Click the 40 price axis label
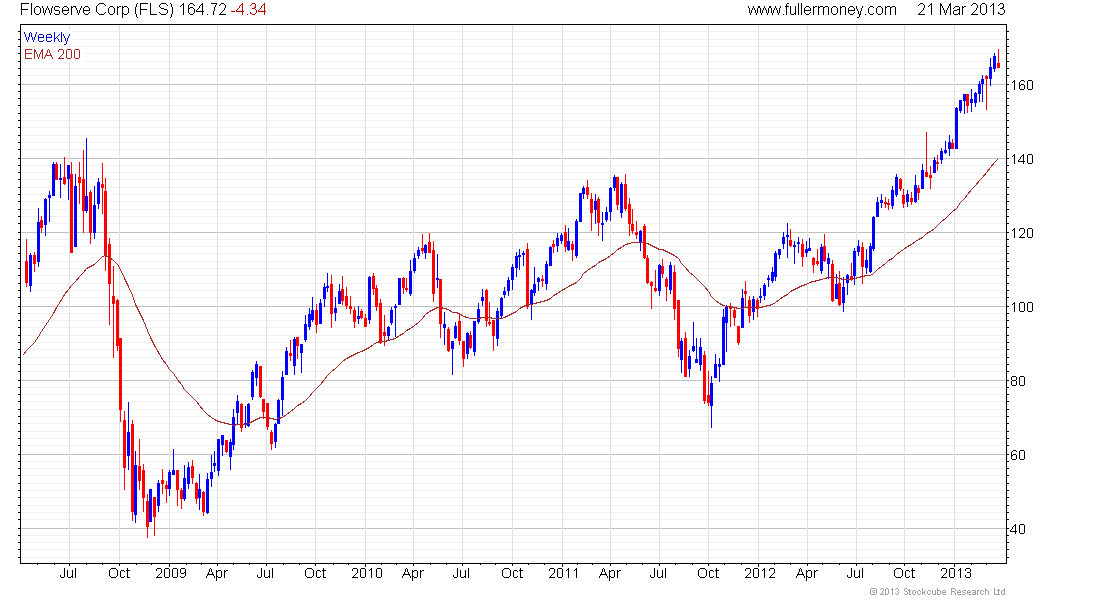Viewport: 1100px width, 600px height. pyautogui.click(x=1019, y=530)
